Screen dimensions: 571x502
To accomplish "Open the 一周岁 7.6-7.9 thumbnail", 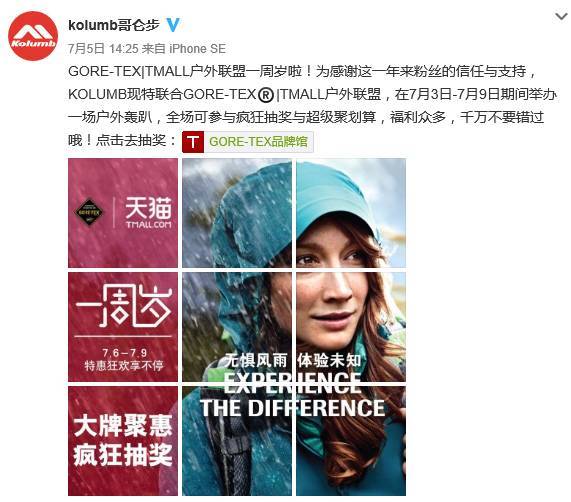I will [x=123, y=327].
